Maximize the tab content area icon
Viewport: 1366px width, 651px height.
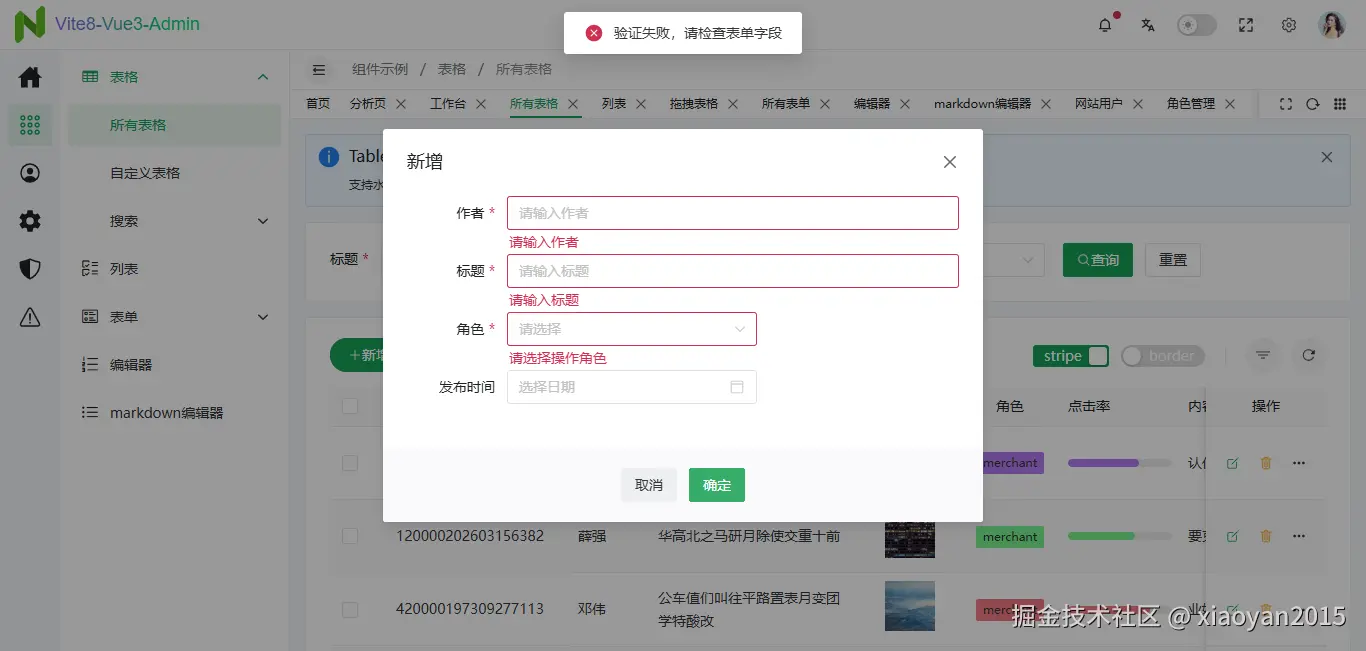tap(1286, 104)
